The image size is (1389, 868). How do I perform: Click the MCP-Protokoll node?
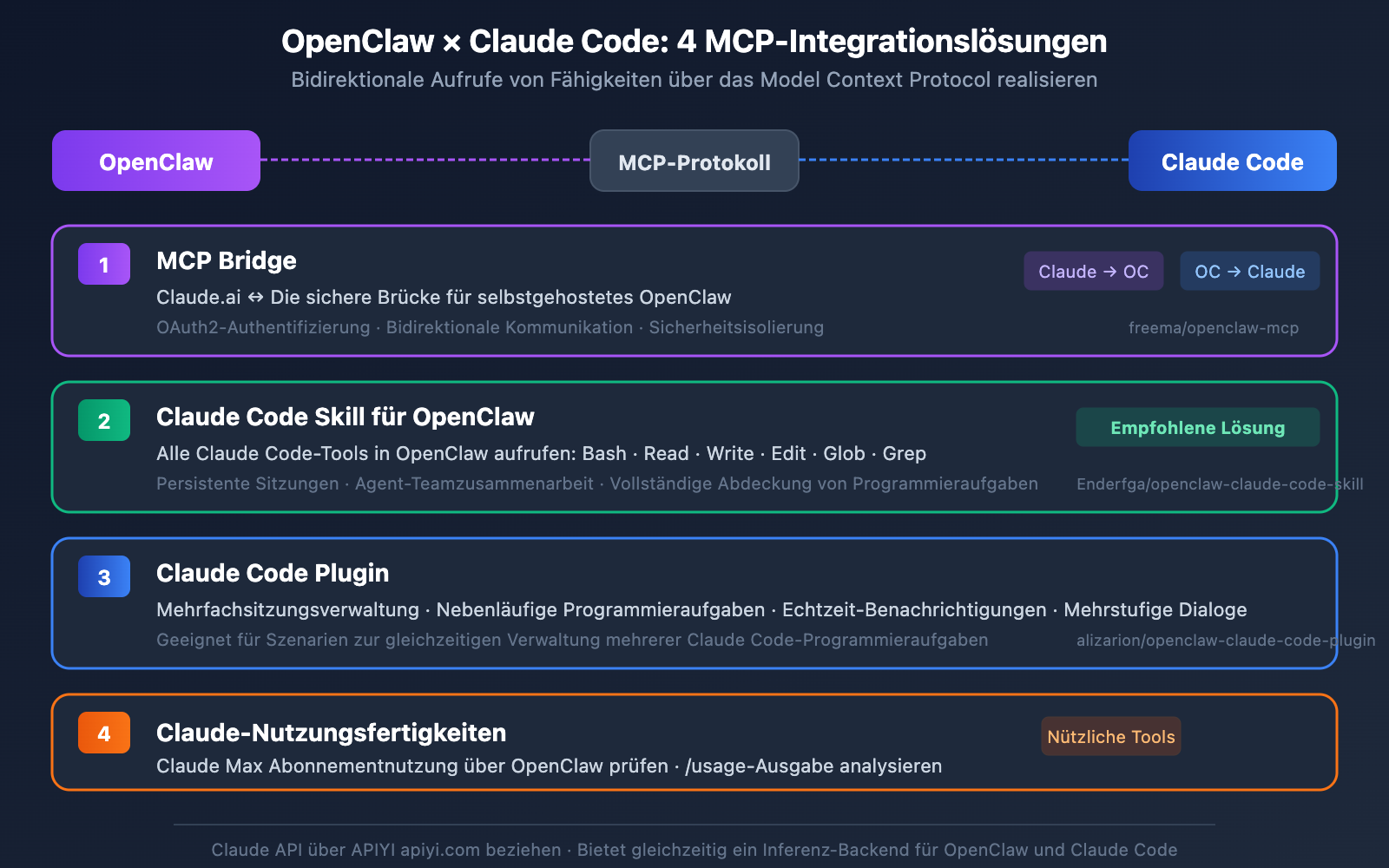[x=694, y=161]
